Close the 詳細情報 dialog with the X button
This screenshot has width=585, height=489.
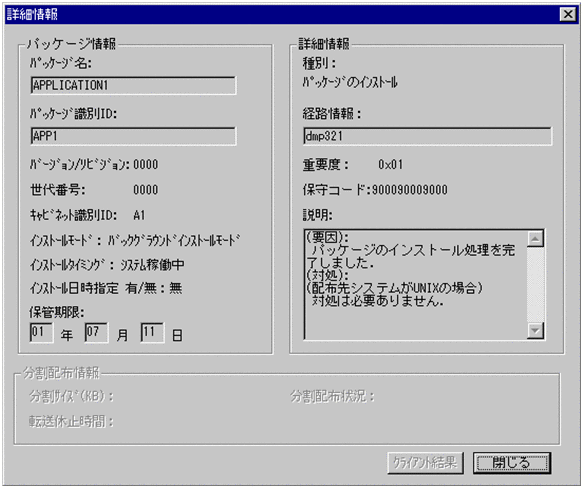568,15
